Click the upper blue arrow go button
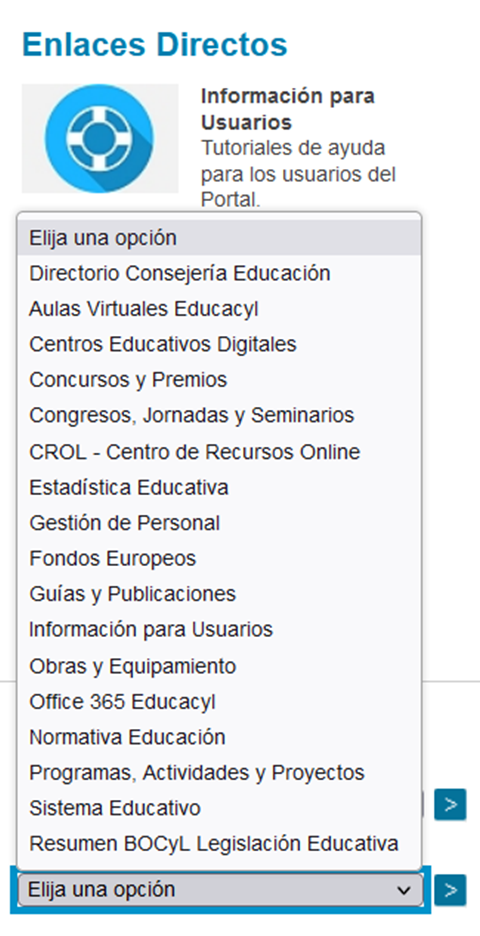Viewport: 480px width, 936px height. point(450,804)
